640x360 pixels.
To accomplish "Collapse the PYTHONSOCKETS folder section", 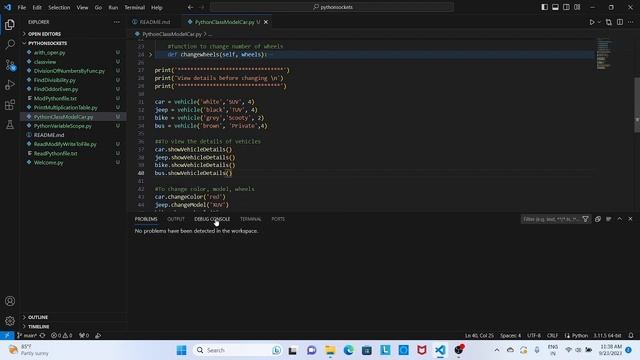I will coord(47,43).
